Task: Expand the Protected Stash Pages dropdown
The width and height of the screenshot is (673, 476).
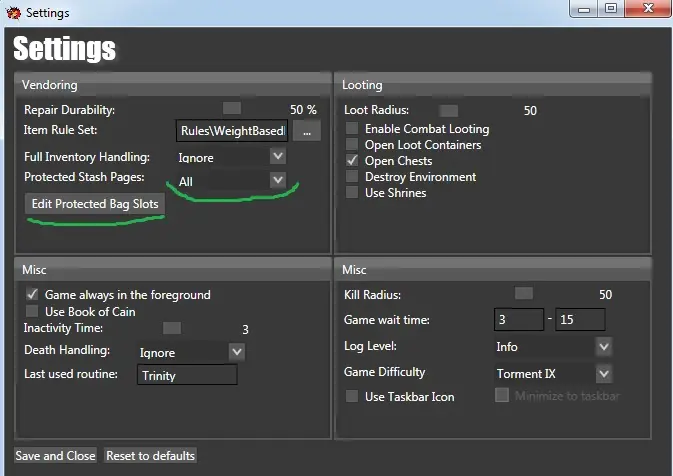Action: [277, 180]
